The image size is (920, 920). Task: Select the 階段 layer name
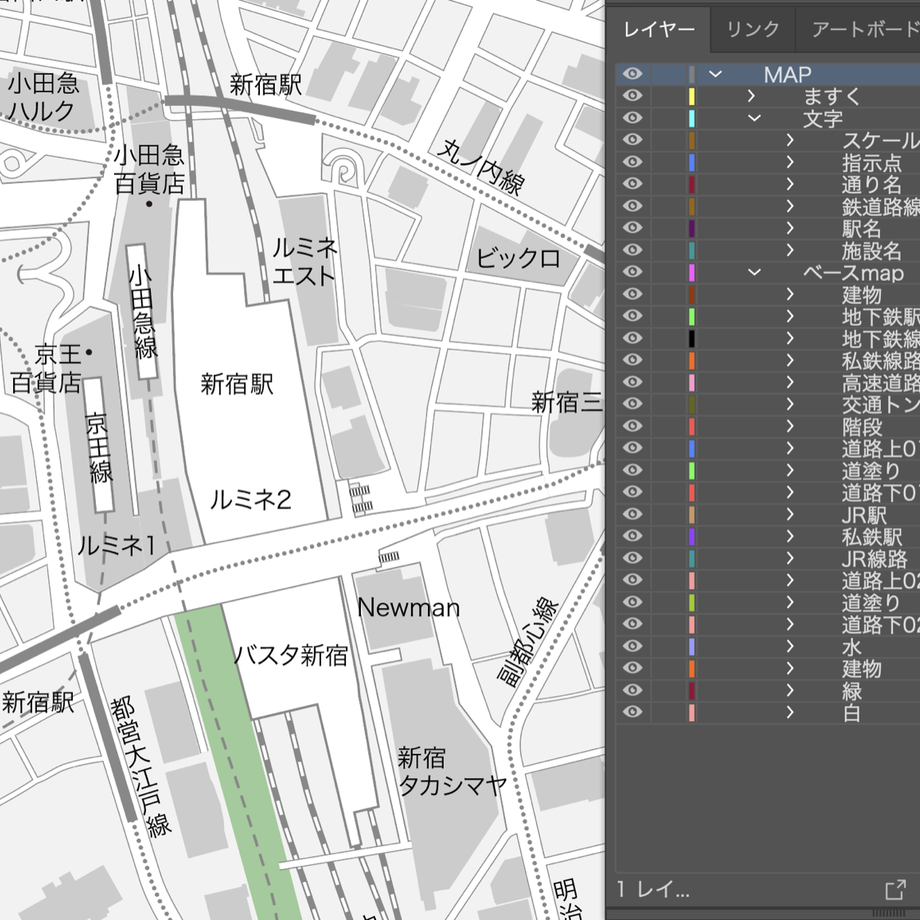[861, 427]
